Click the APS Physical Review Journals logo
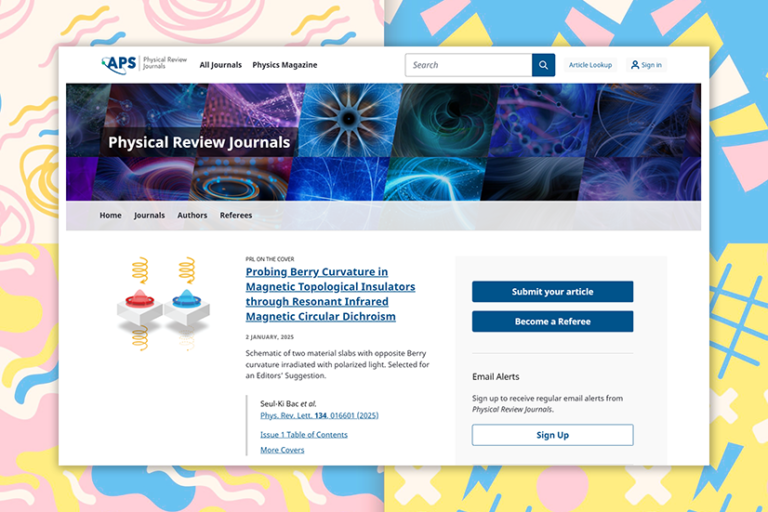The image size is (768, 512). point(136,65)
